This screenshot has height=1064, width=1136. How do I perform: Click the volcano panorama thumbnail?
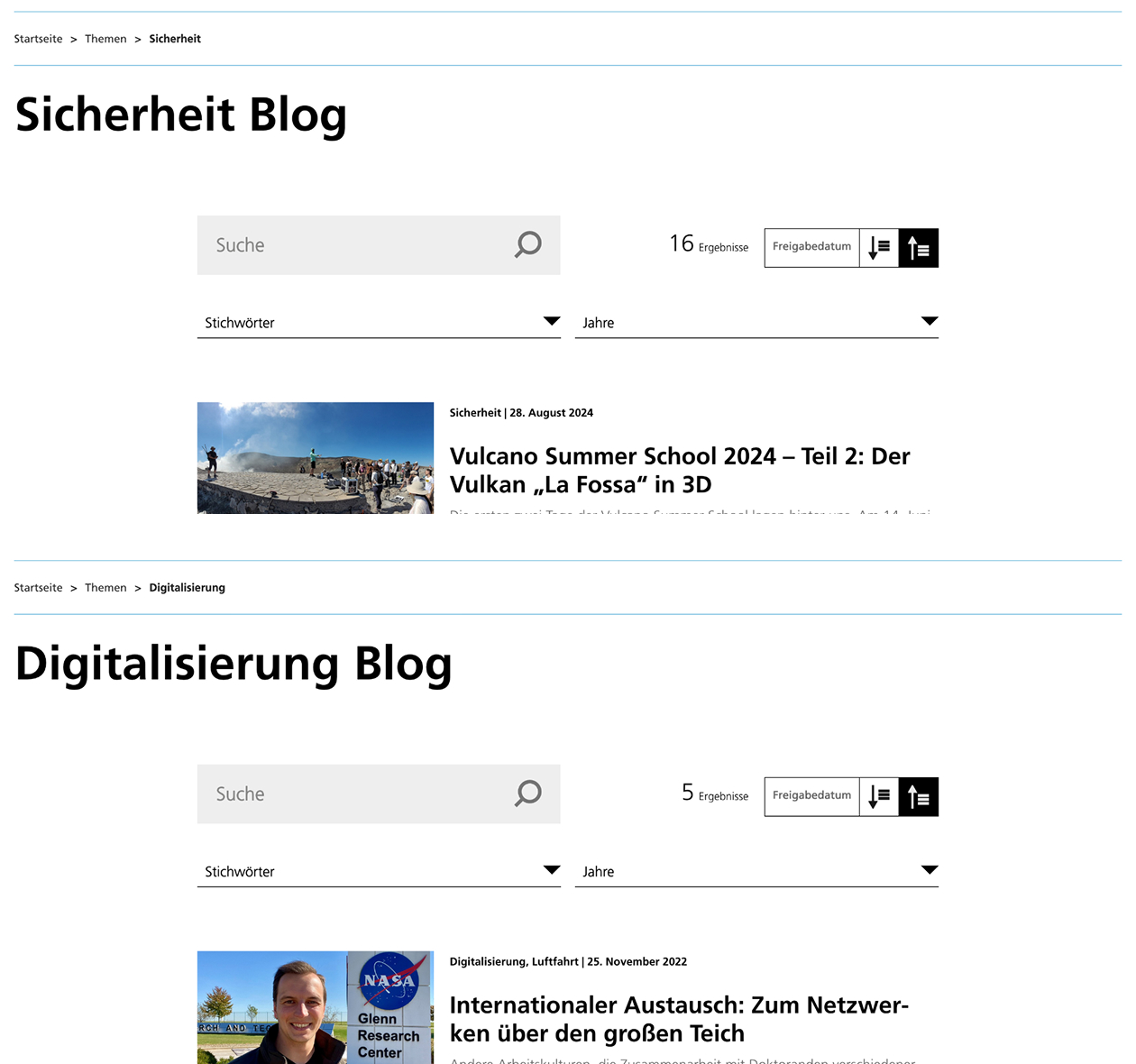point(316,458)
